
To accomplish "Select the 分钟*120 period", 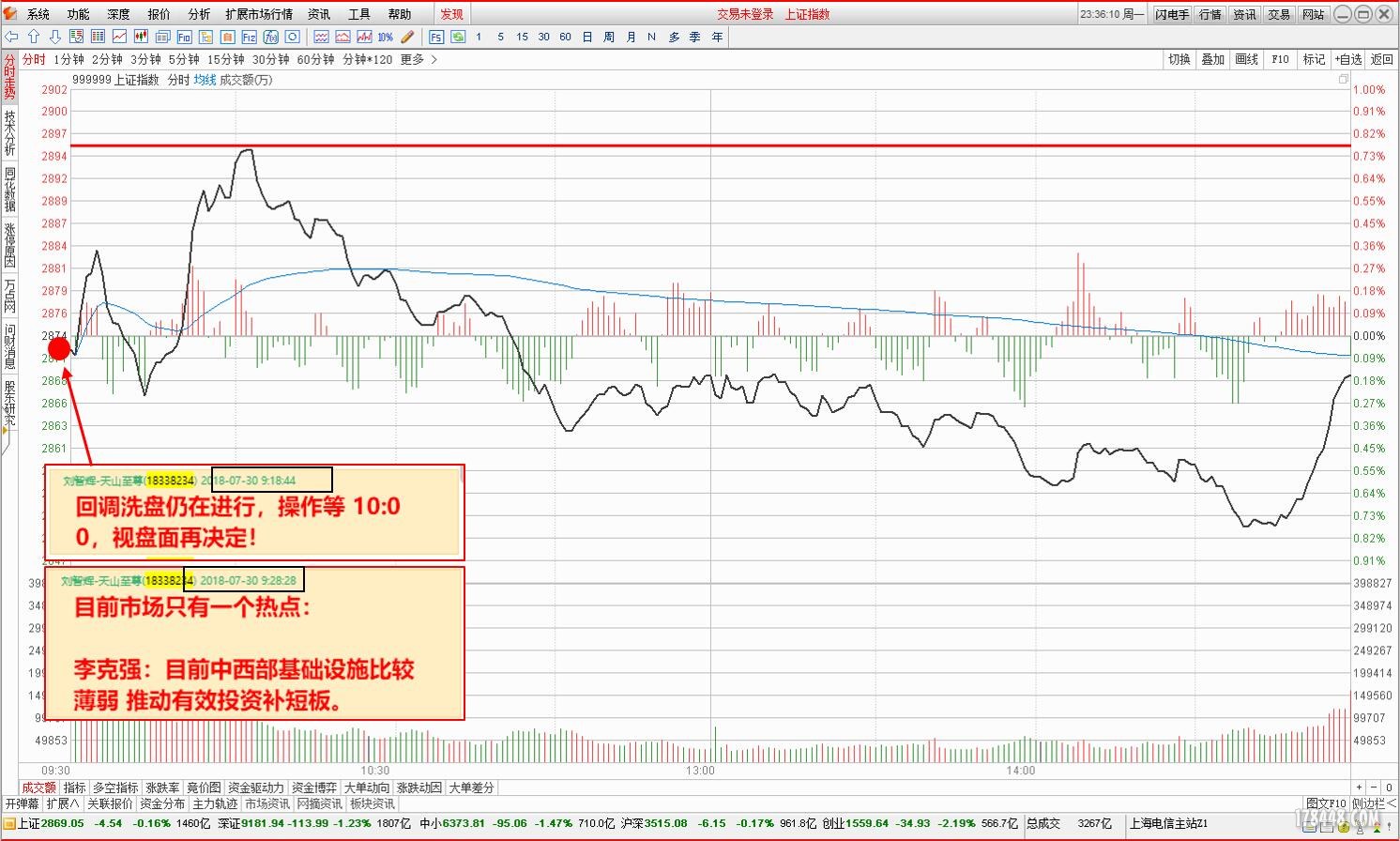I will 368,59.
